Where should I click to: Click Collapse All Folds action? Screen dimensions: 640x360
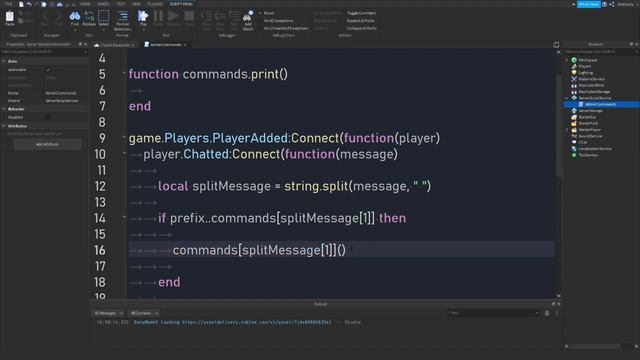[x=362, y=29]
